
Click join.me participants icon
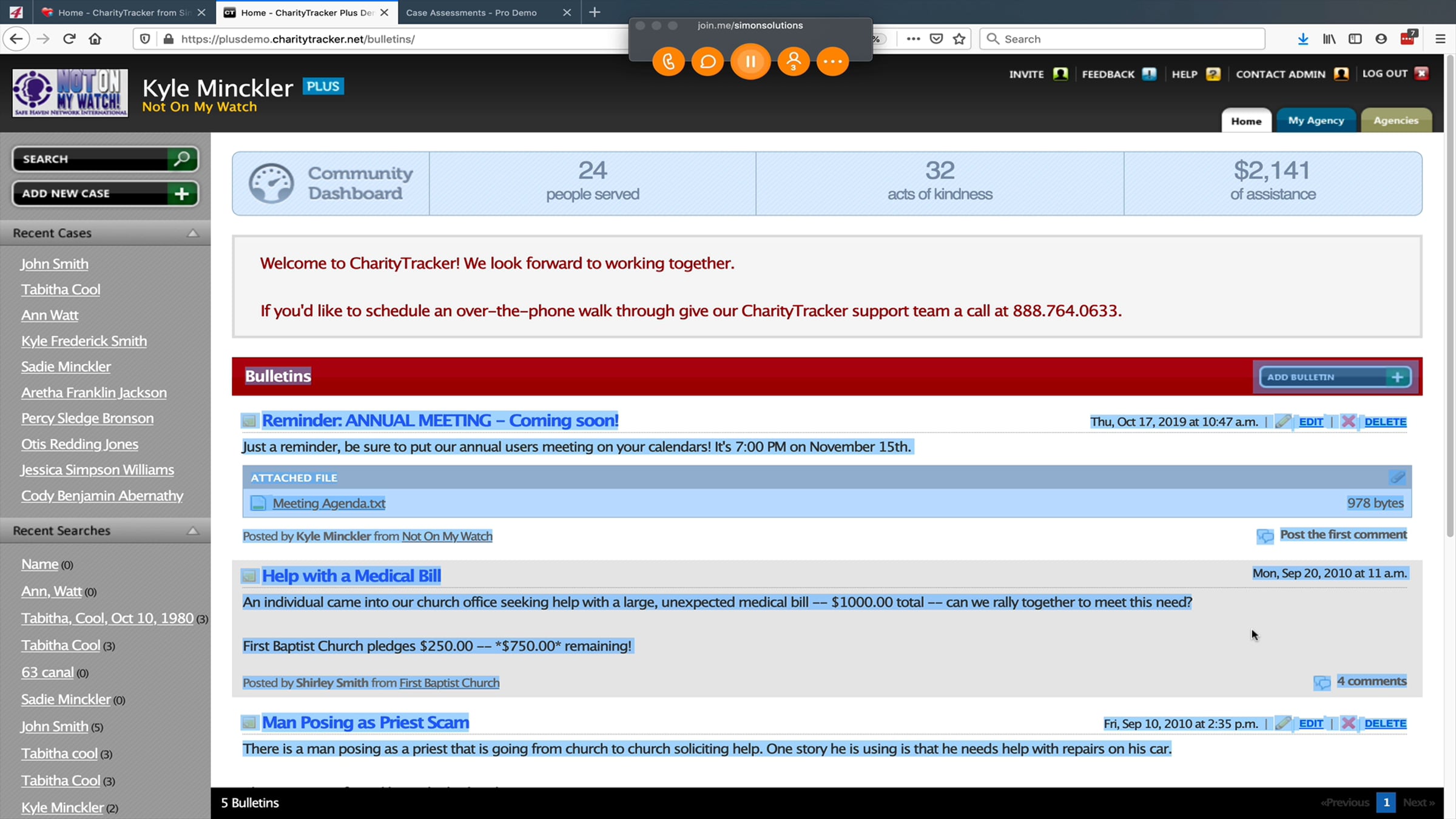793,61
